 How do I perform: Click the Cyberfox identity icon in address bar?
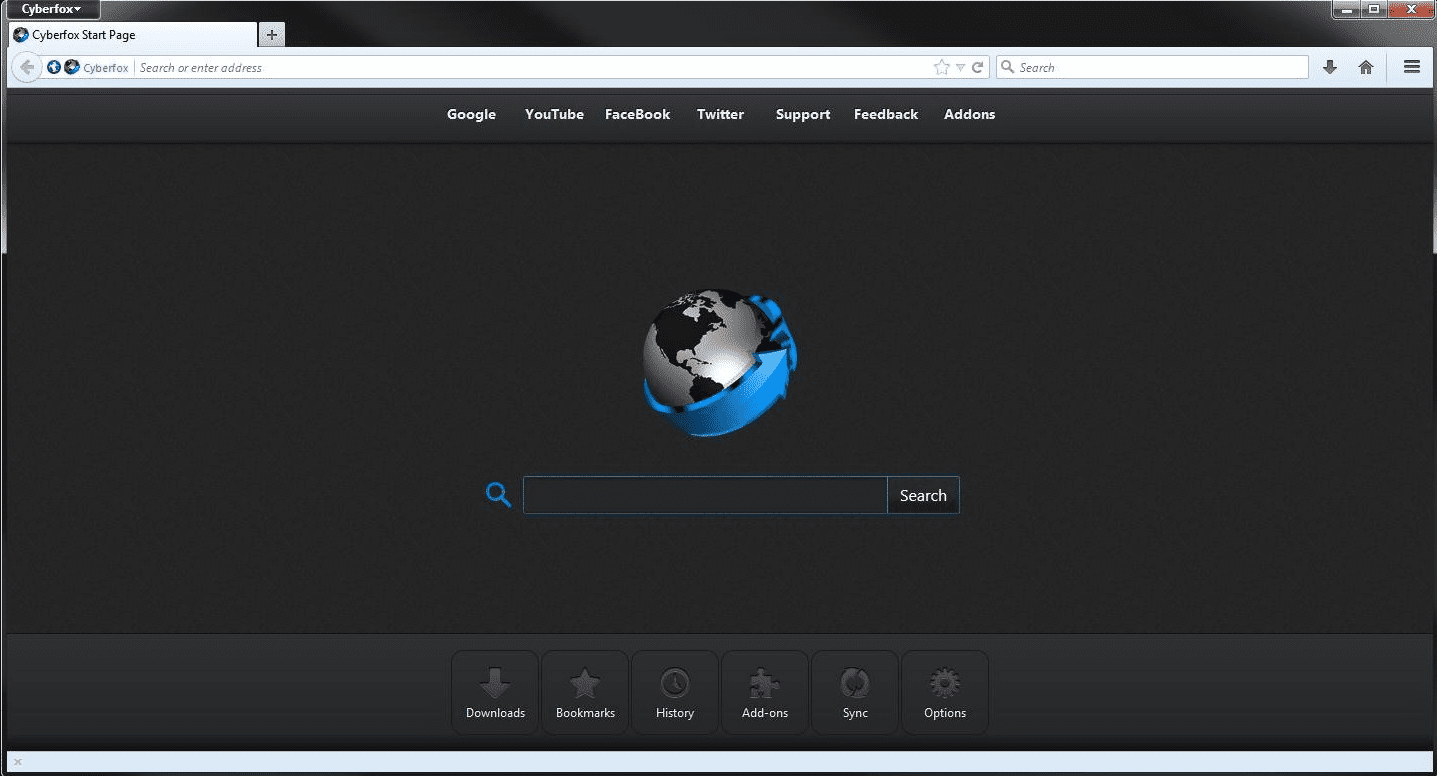71,67
